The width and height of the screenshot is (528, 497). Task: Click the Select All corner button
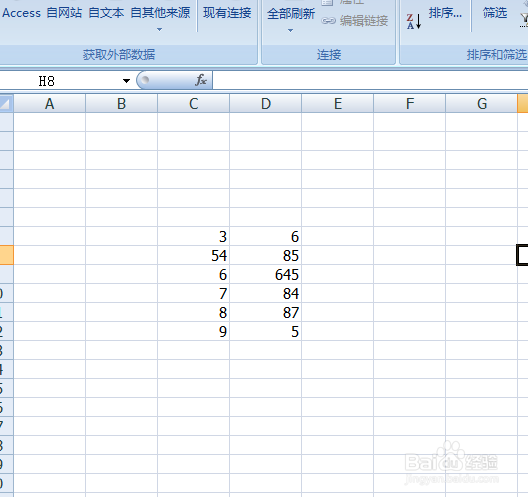click(6, 103)
